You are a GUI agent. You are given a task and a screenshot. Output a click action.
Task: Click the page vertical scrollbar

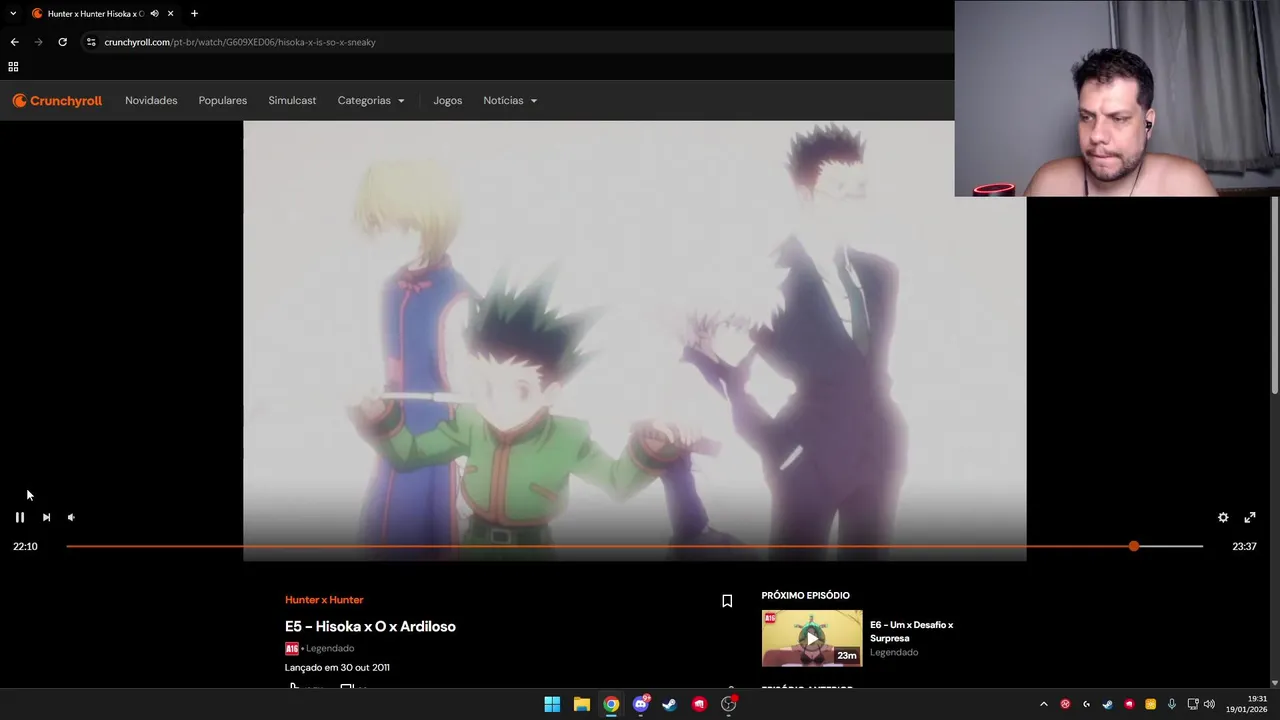pyautogui.click(x=1275, y=295)
